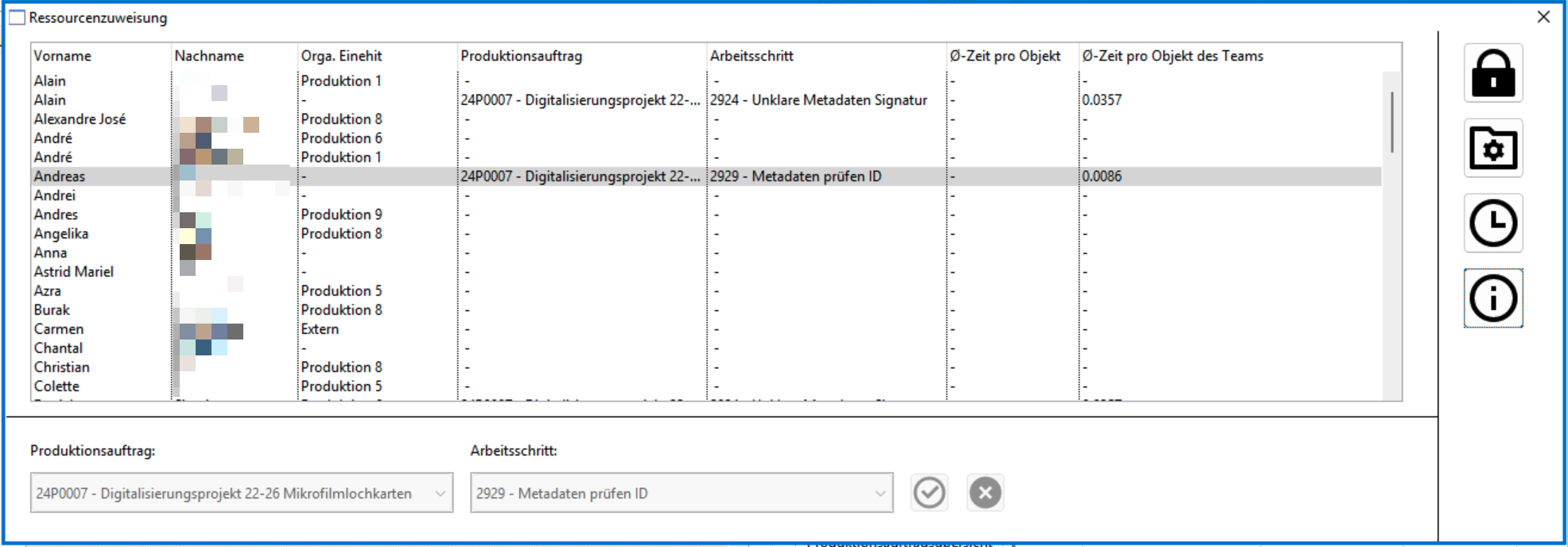Sort by the Vorname column header
The width and height of the screenshot is (1568, 547).
(62, 56)
